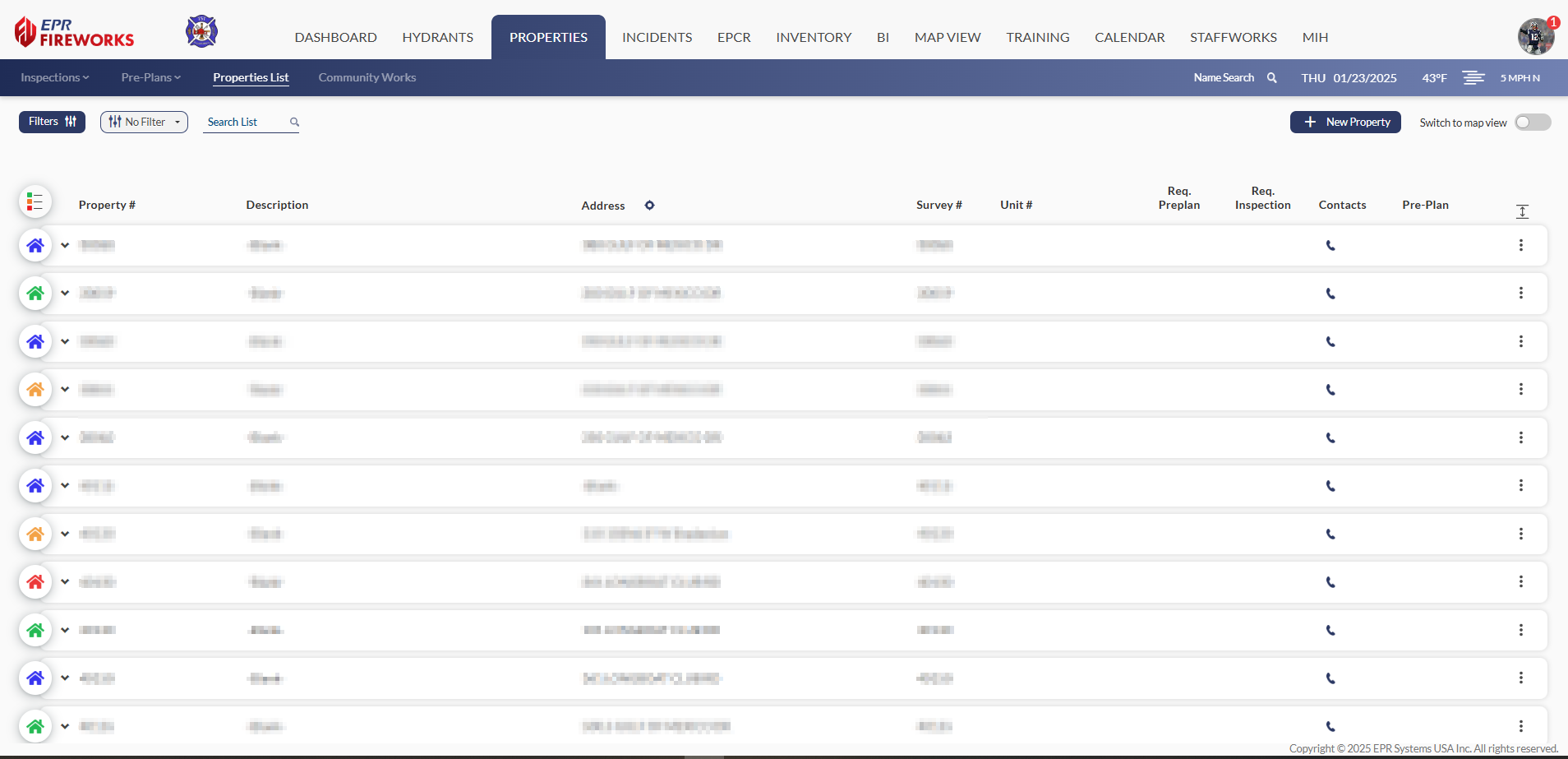Click the expand rows height icon
The width and height of the screenshot is (1568, 759).
click(1522, 212)
